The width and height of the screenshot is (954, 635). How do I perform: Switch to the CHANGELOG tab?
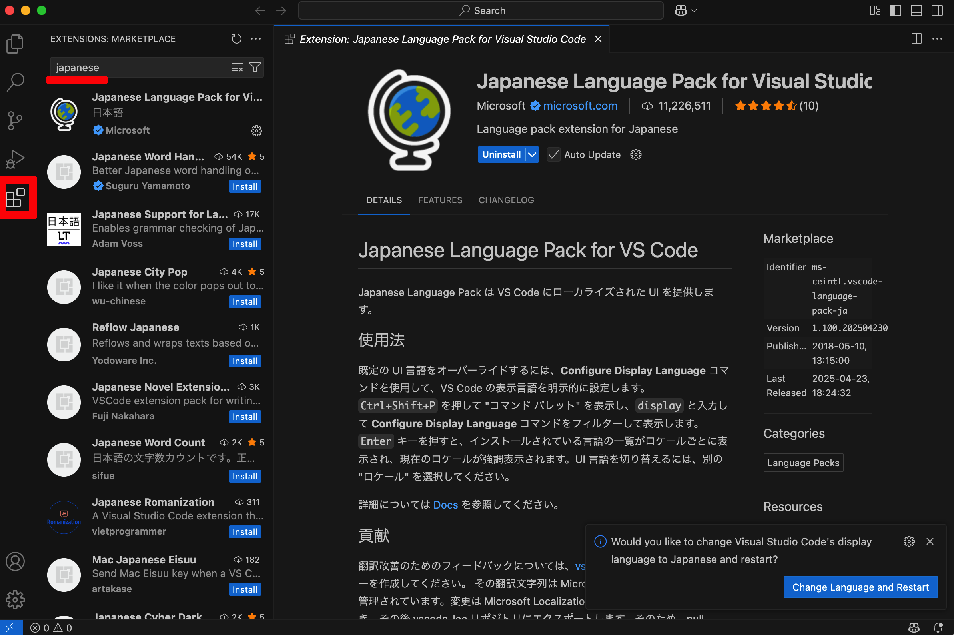[506, 200]
